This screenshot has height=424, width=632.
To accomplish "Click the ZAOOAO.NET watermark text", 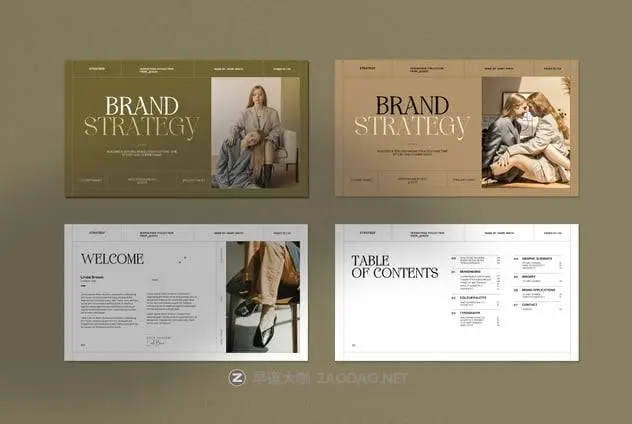I will click(x=362, y=378).
